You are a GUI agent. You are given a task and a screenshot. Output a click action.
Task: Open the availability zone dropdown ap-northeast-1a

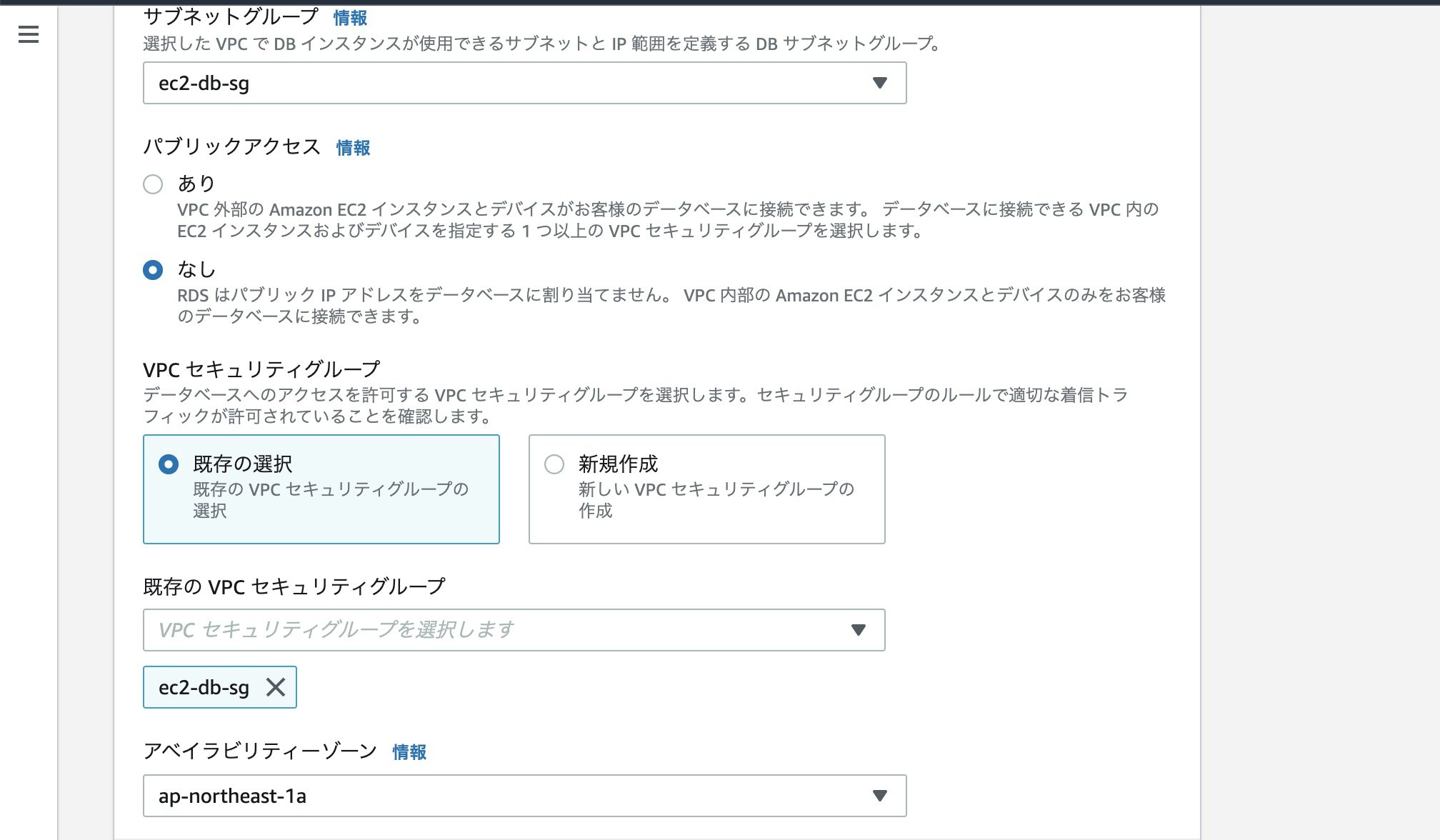525,795
